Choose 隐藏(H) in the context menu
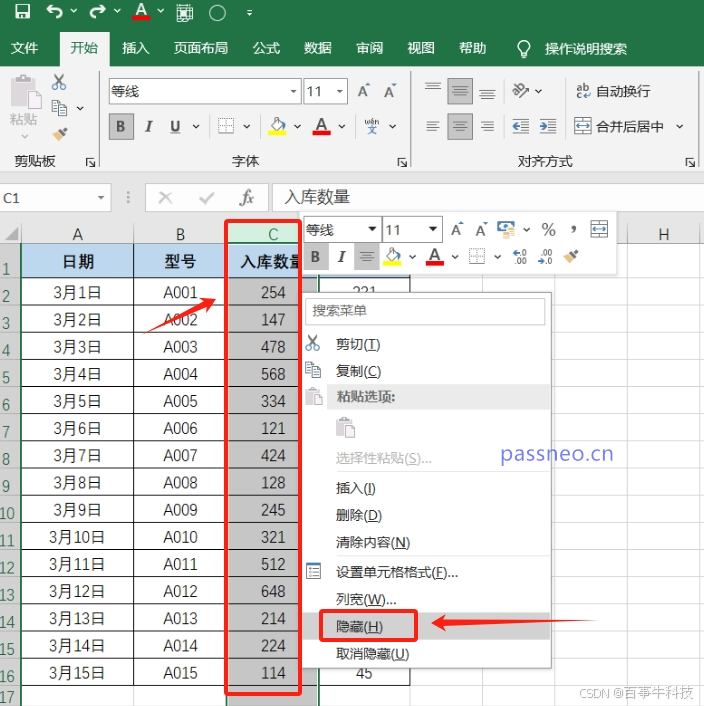 [x=426, y=626]
